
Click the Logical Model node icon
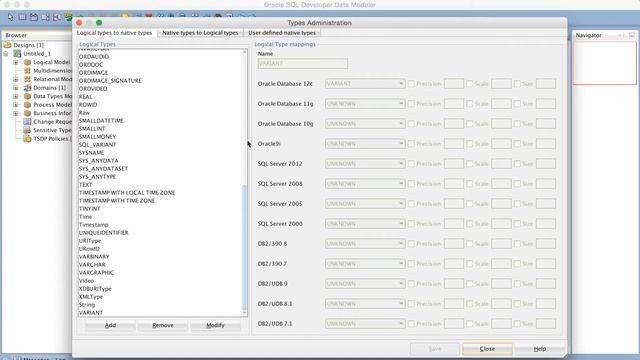tap(27, 62)
